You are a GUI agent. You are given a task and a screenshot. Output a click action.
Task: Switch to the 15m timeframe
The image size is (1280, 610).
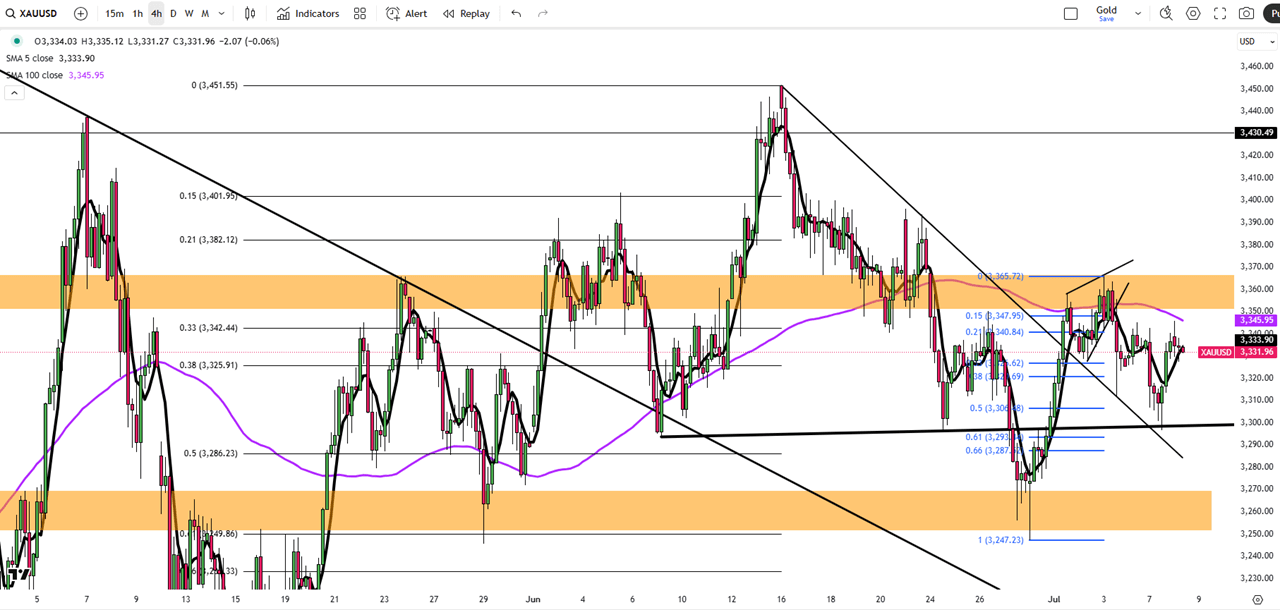(115, 14)
